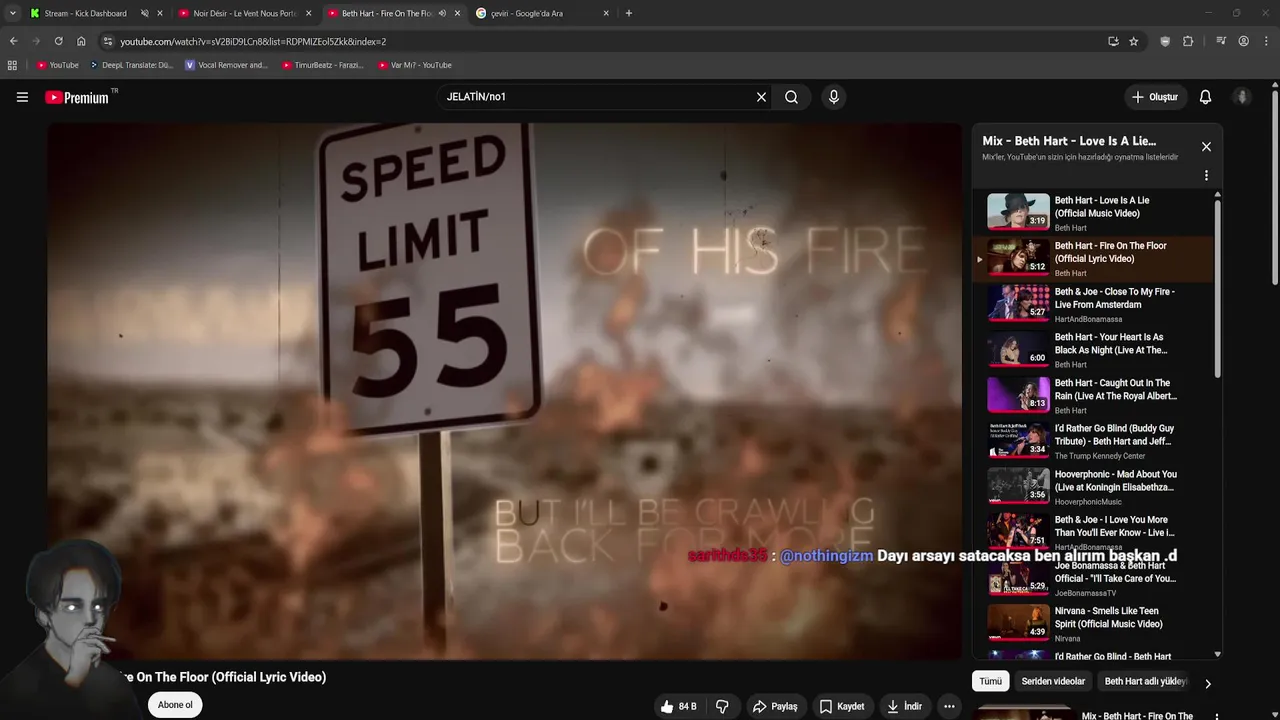Start voice search with the microphone
Screen dimensions: 1280x720
click(834, 97)
